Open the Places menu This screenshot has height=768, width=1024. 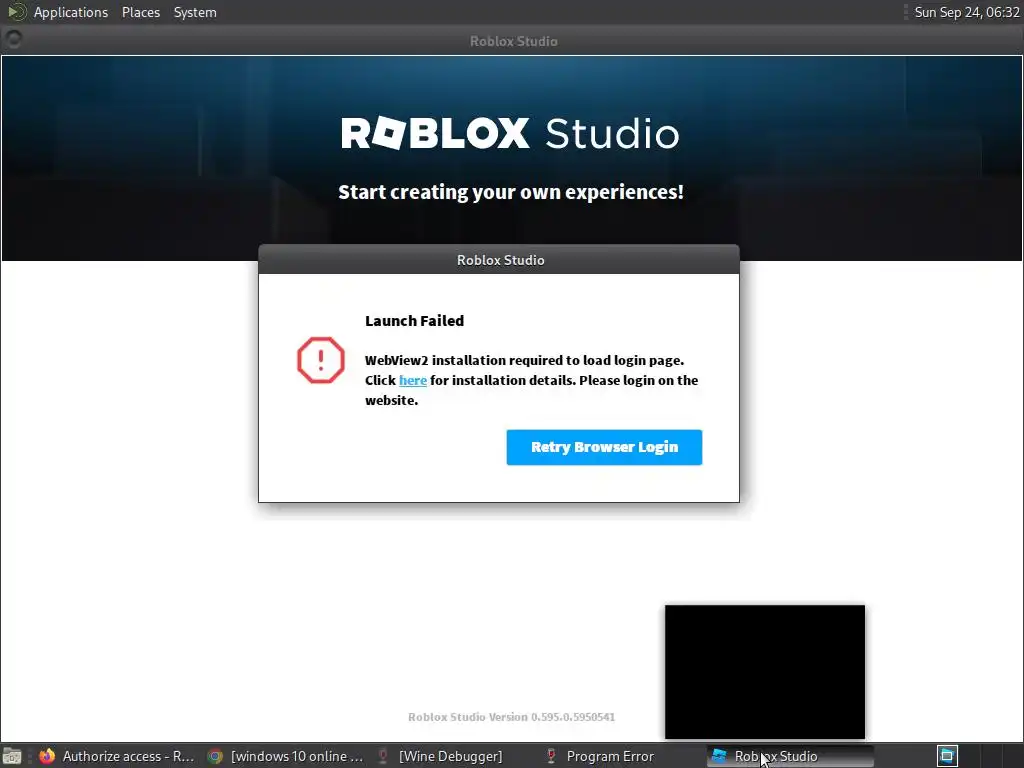point(141,12)
